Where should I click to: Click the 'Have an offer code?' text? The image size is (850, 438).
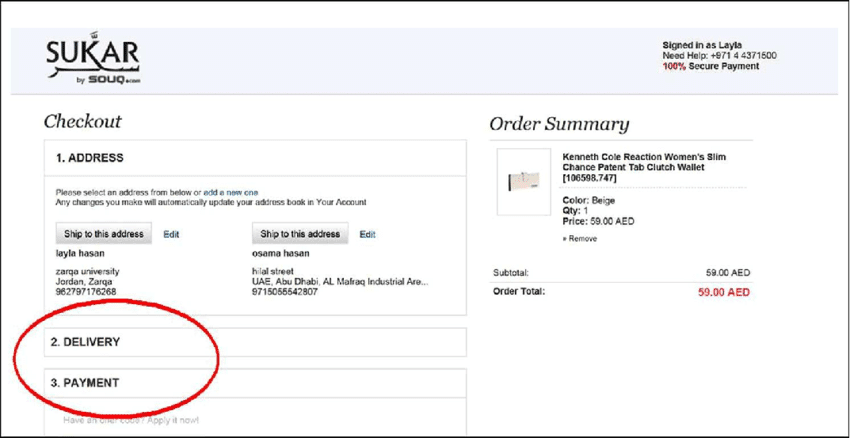pos(131,420)
